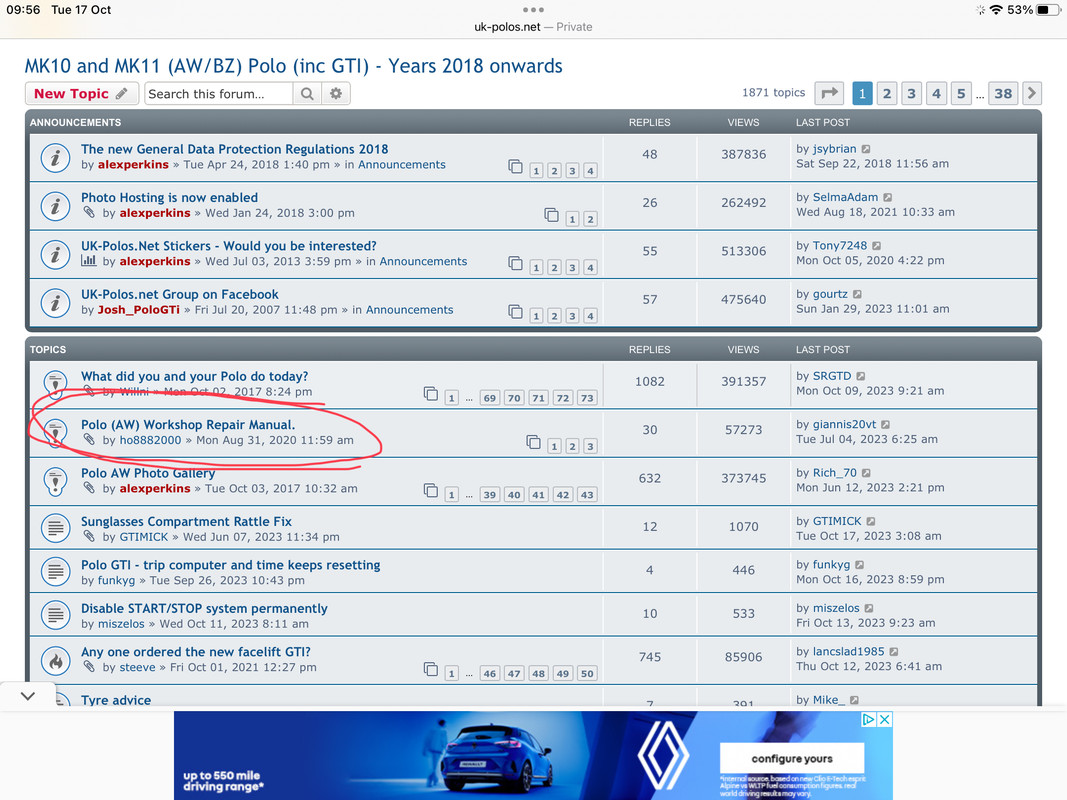This screenshot has height=800, width=1067.
Task: Click sticky icon for Polo AW Photo Gallery
Action: (x=55, y=481)
